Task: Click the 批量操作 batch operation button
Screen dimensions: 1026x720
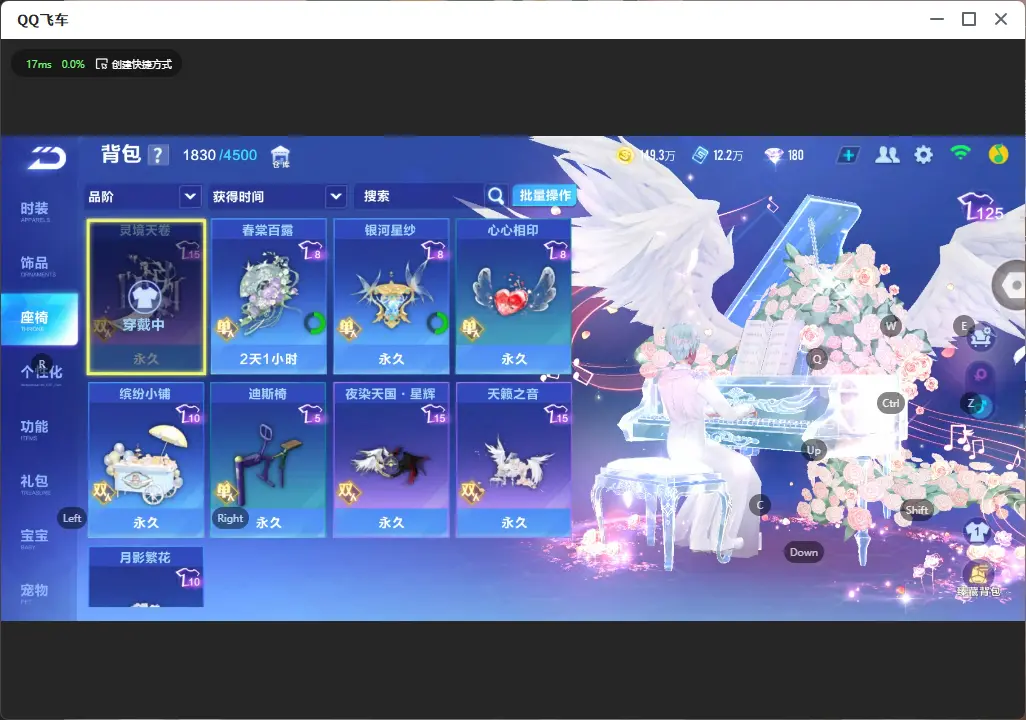Action: (544, 195)
